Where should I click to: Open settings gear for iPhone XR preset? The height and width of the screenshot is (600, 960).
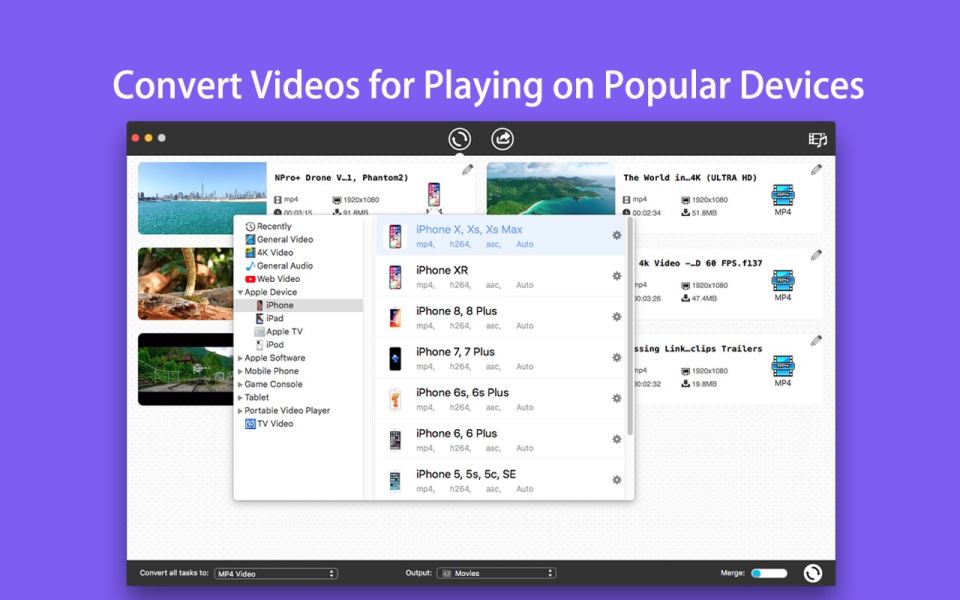point(617,276)
